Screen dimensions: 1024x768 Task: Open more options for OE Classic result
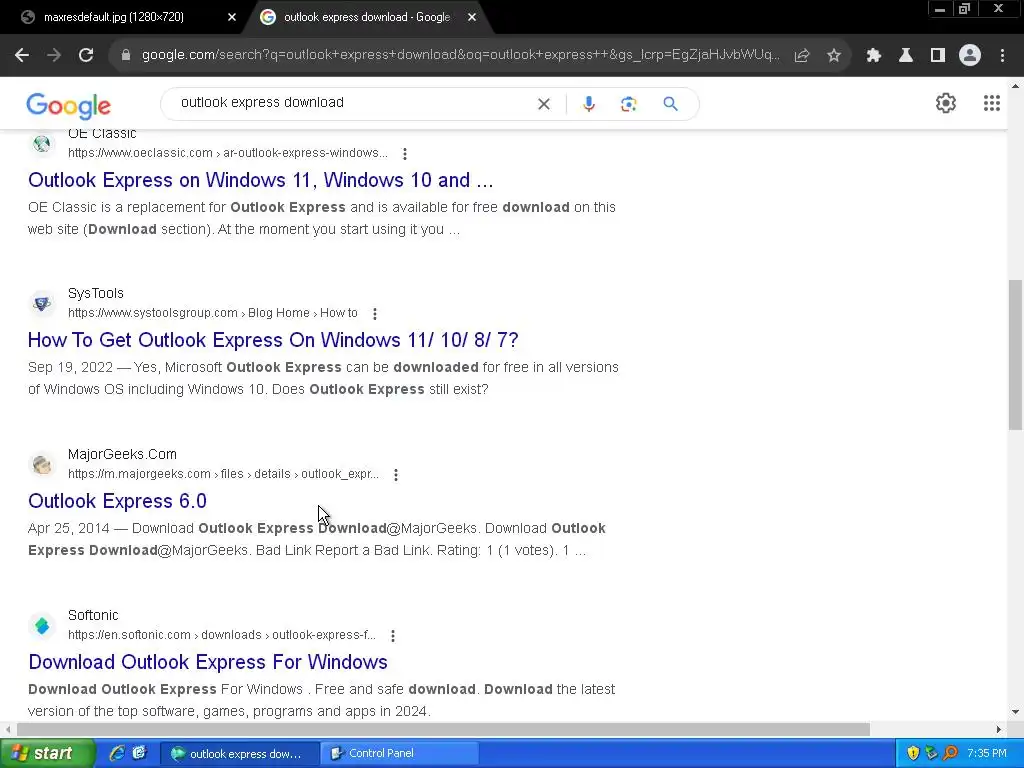click(405, 153)
